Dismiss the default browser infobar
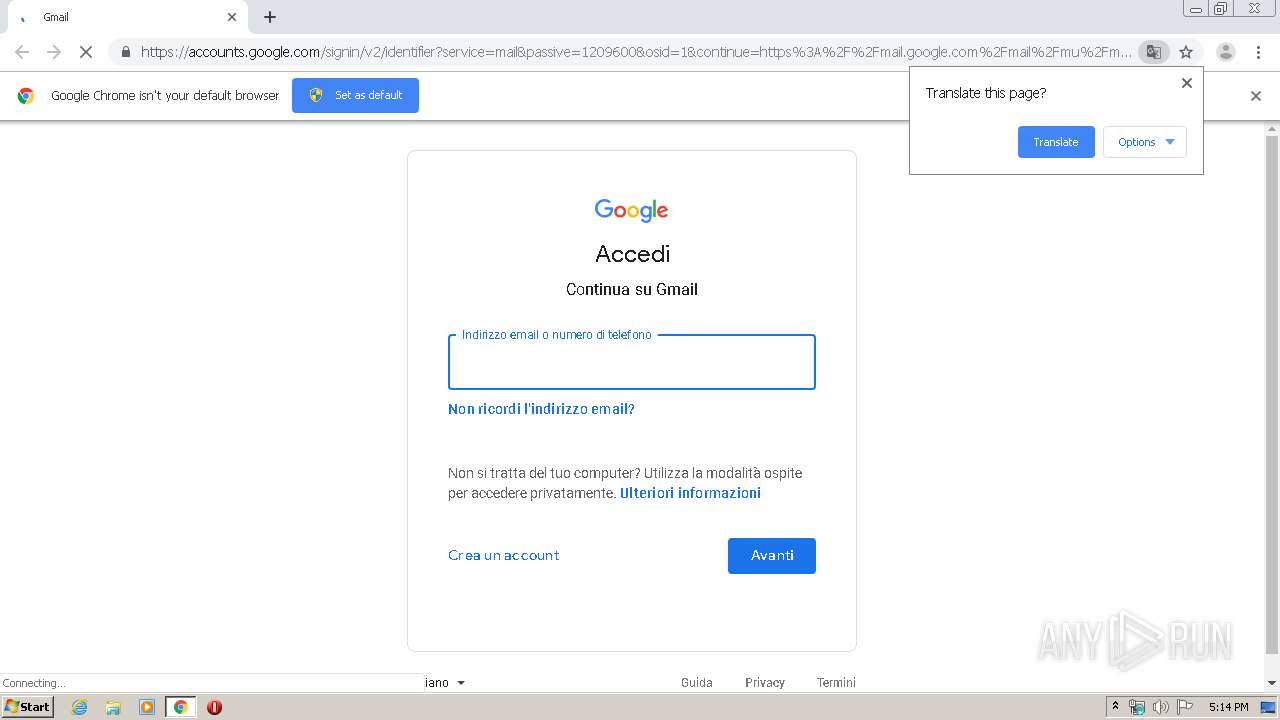 coord(1256,96)
